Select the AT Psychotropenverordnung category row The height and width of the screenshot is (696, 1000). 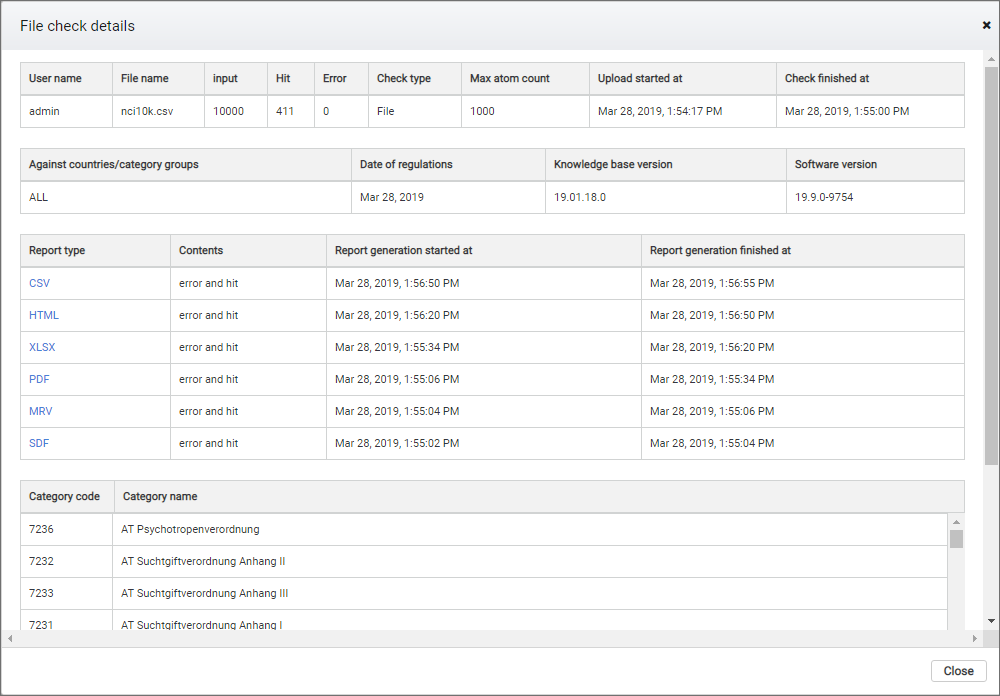coord(190,529)
